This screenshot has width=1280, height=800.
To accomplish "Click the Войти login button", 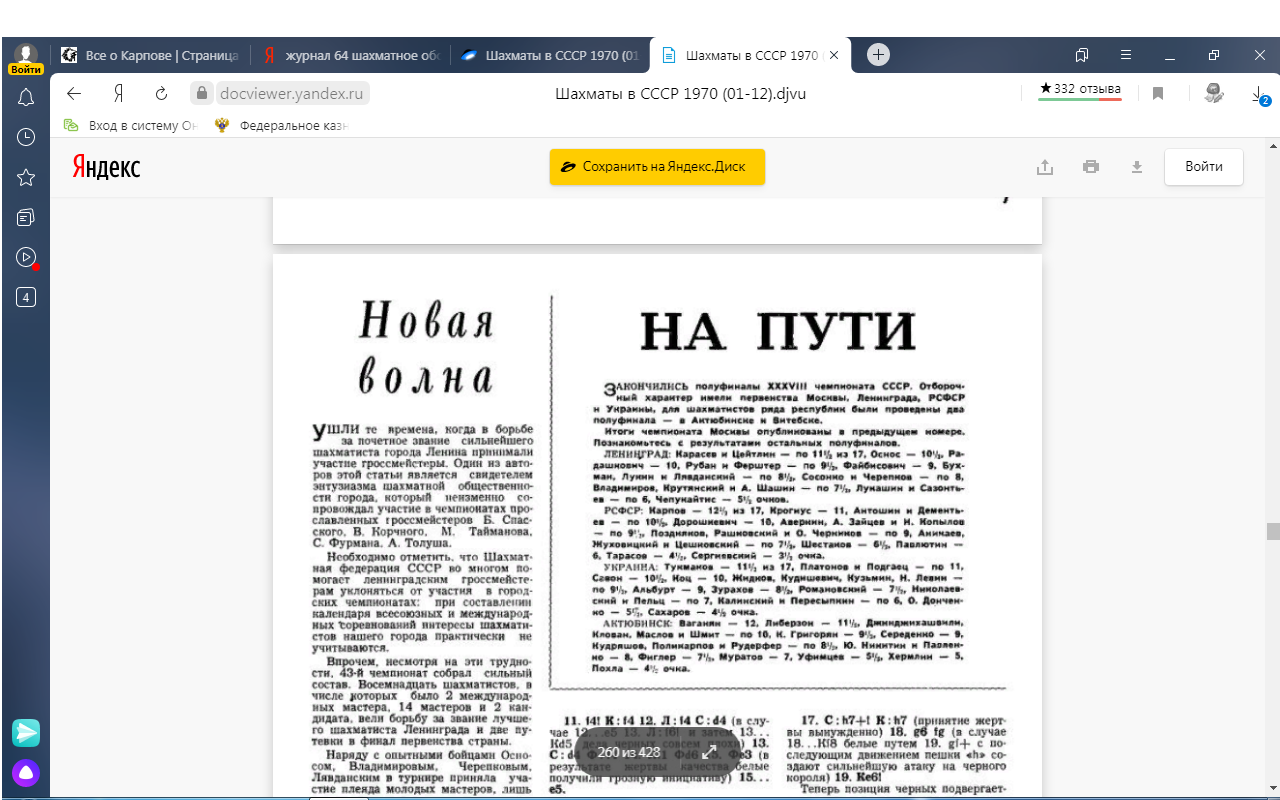I will [1204, 167].
